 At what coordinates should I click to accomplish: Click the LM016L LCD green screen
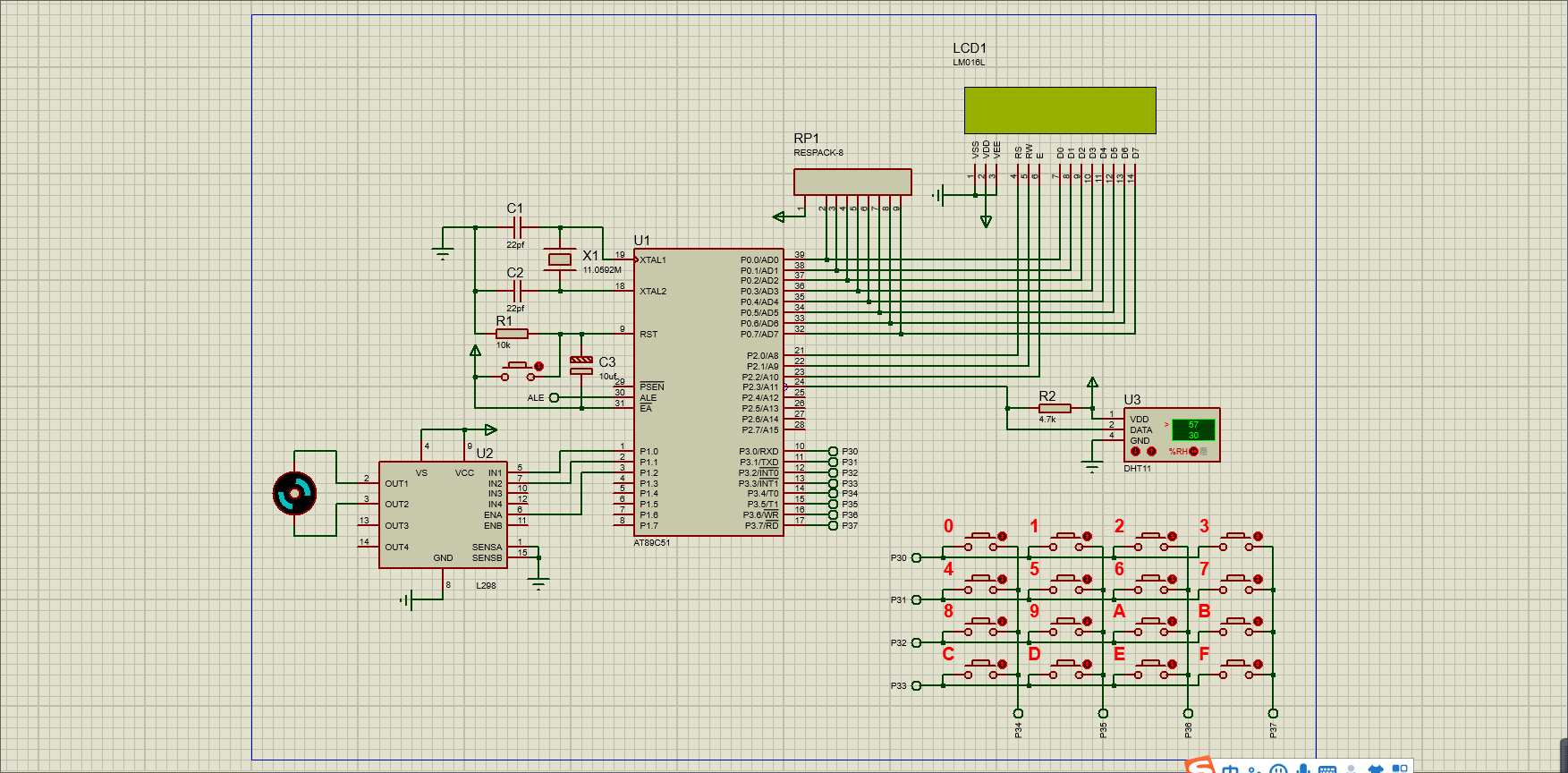point(1060,110)
